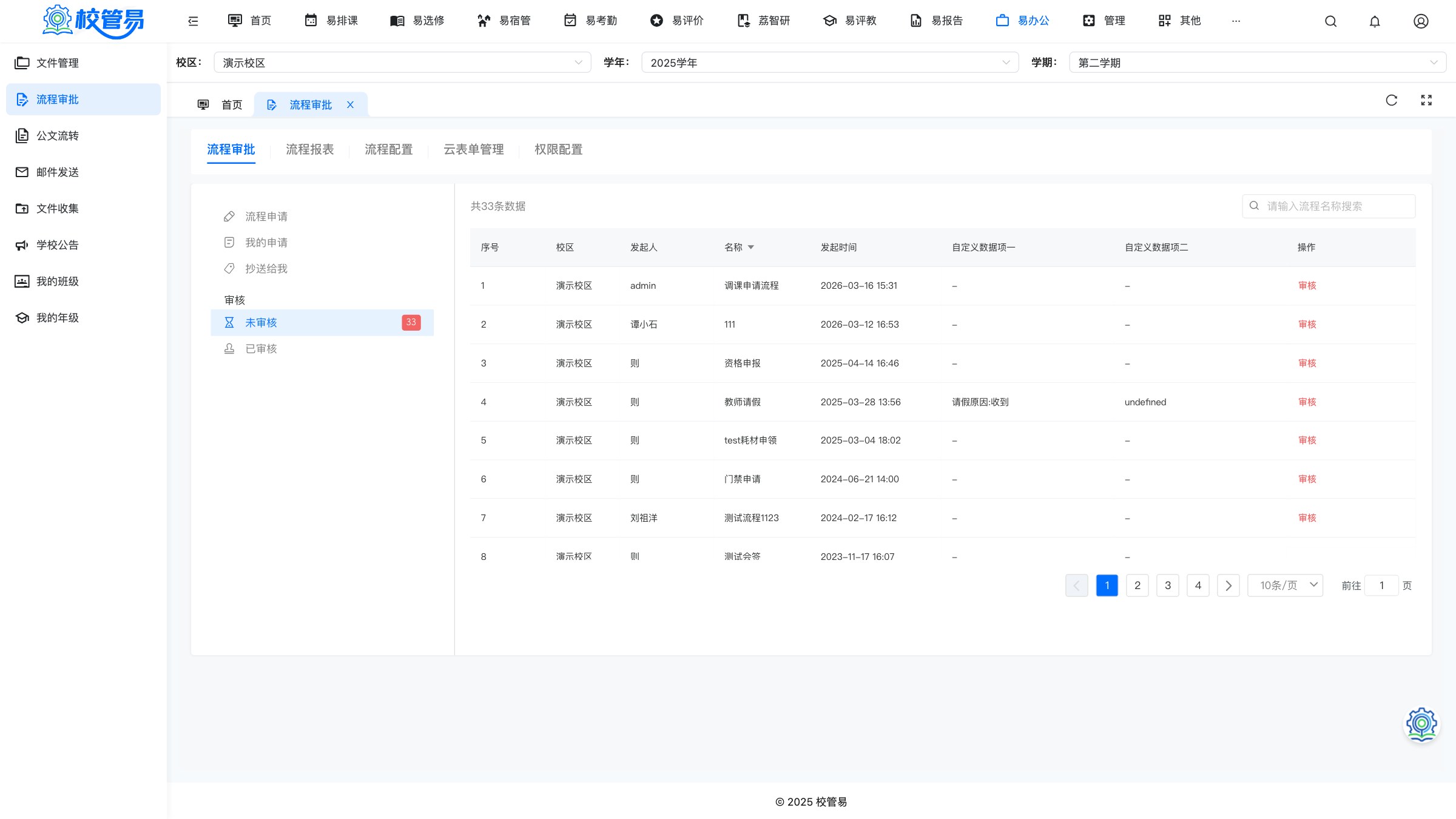This screenshot has width=1456, height=819.
Task: Open 文件管理 in the sidebar
Action: pos(83,63)
